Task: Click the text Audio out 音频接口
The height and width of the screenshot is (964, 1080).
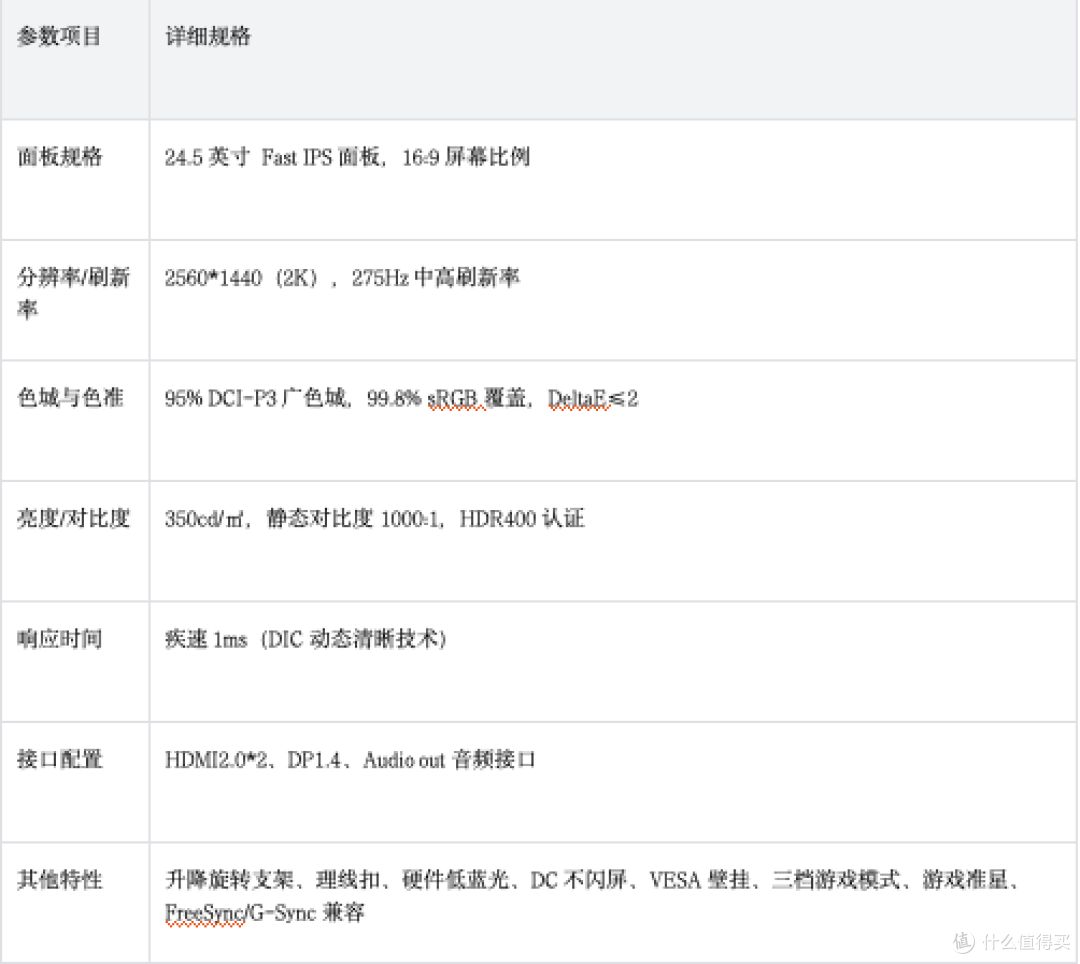Action: [x=449, y=760]
